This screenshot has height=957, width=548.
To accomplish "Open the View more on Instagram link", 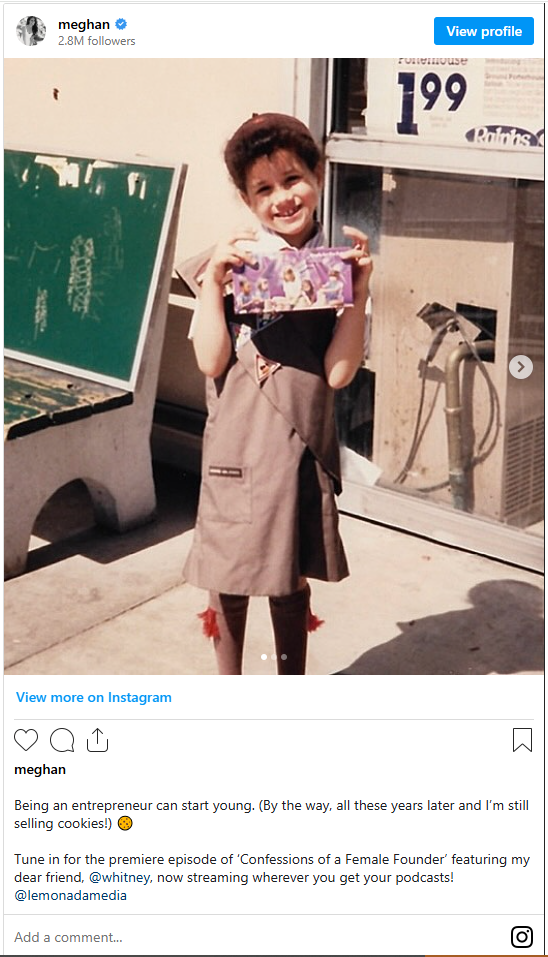I will coord(93,697).
